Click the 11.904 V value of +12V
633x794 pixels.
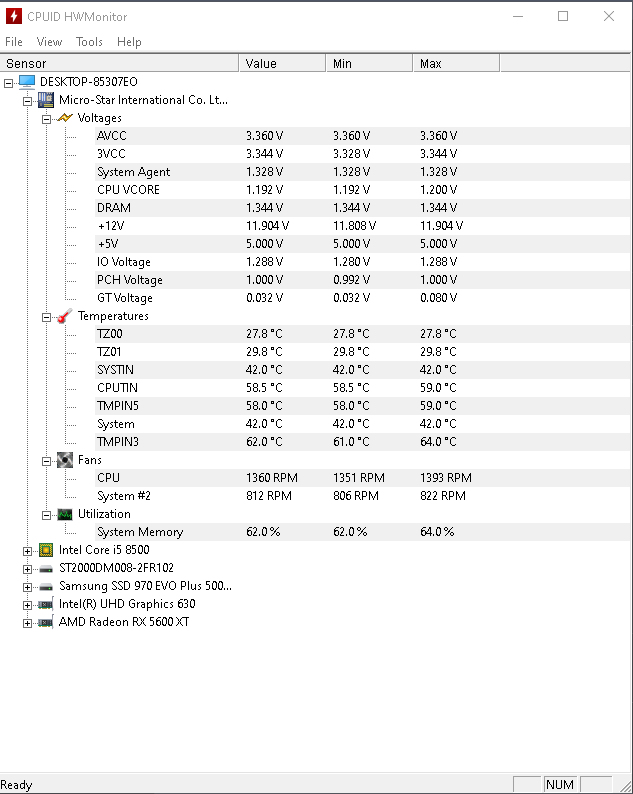[267, 226]
